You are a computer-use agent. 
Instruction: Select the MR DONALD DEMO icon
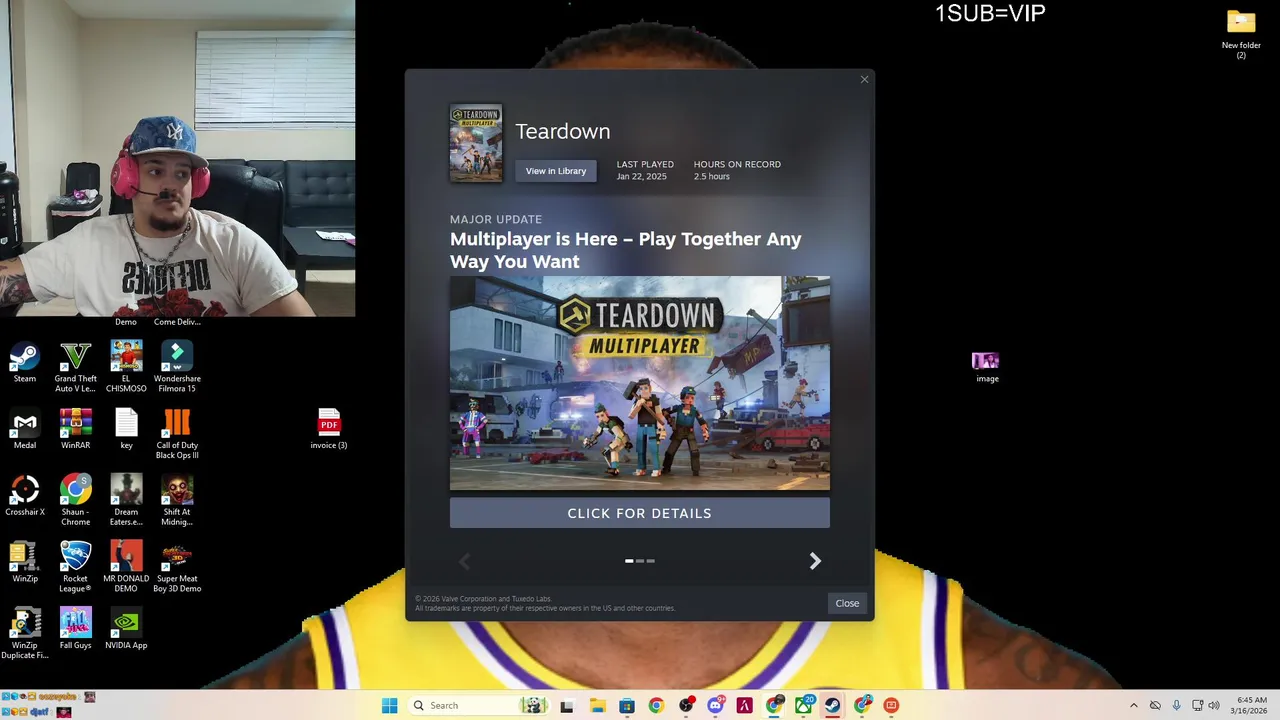click(126, 567)
